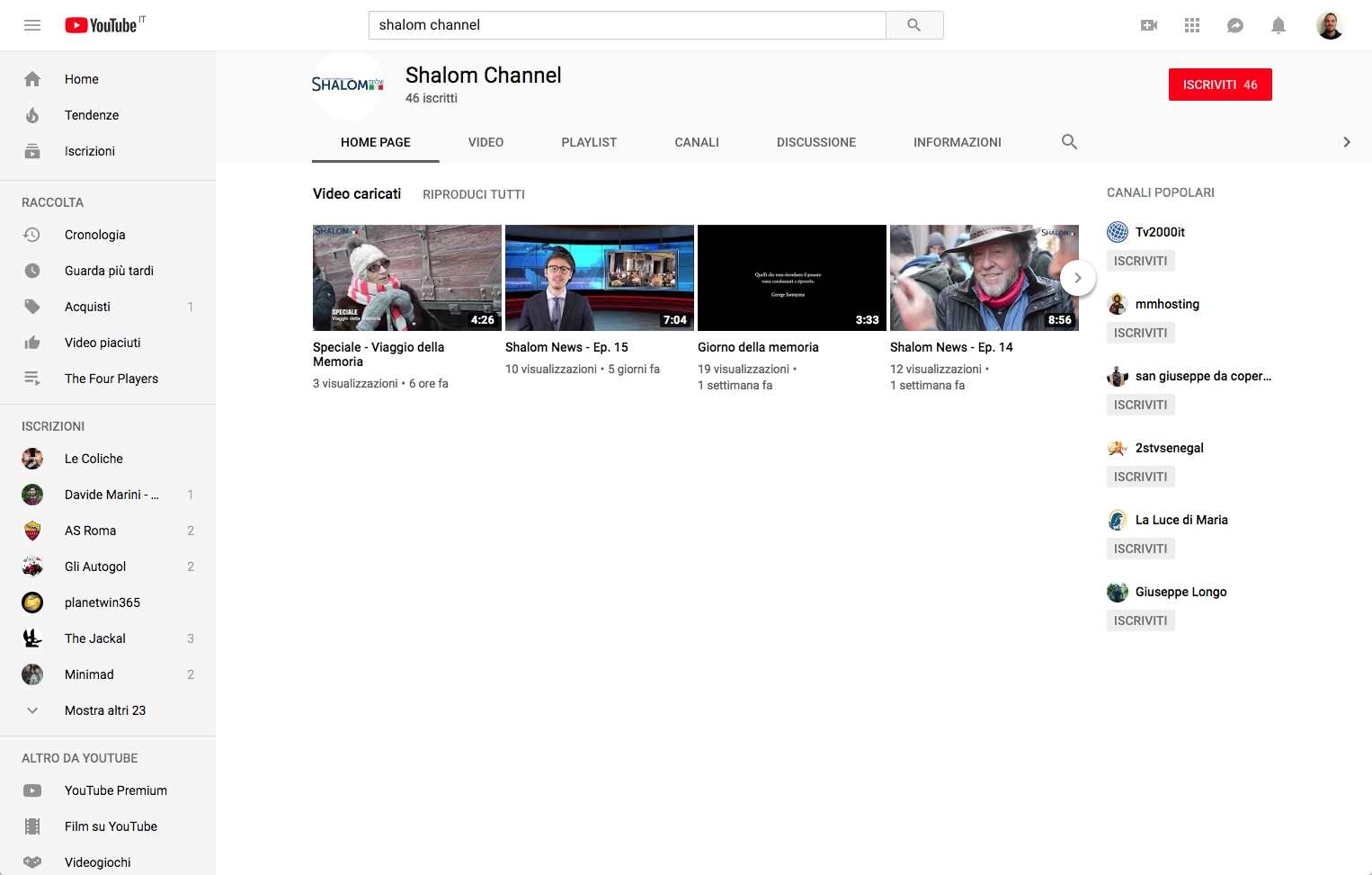Switch to the Informazioni tab
1372x875 pixels.
click(x=958, y=142)
